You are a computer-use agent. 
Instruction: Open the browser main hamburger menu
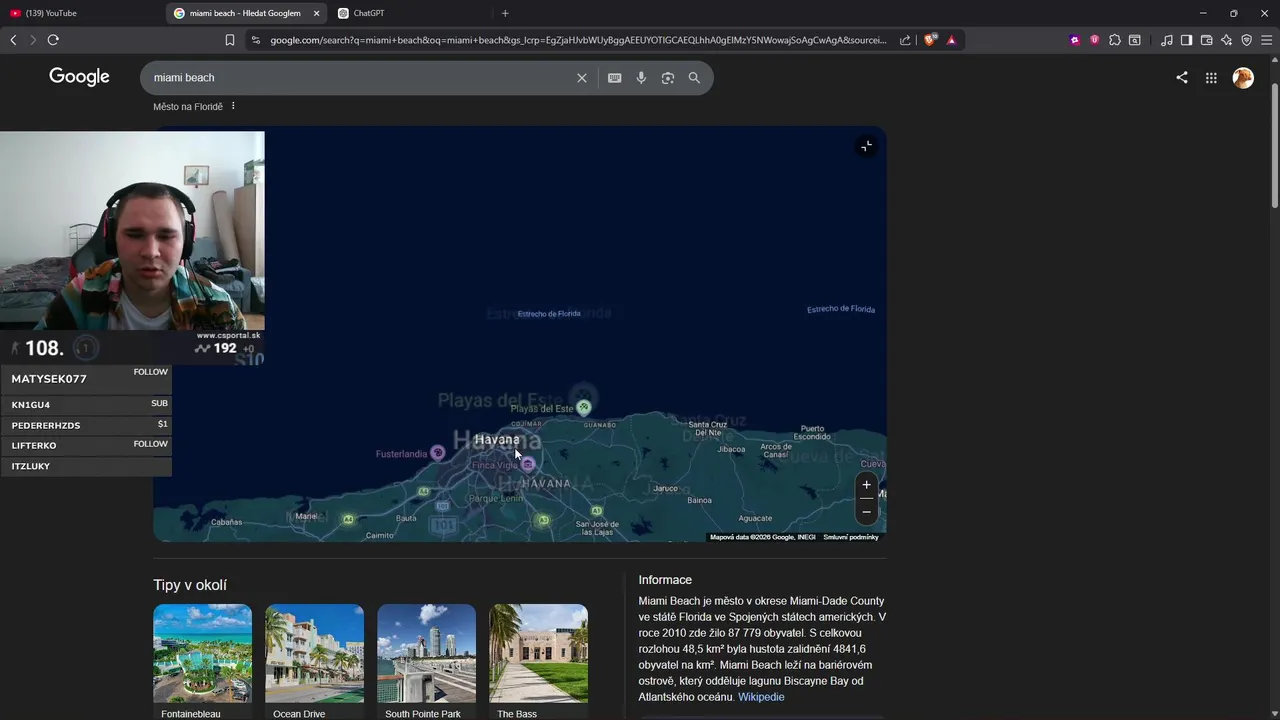[1267, 40]
